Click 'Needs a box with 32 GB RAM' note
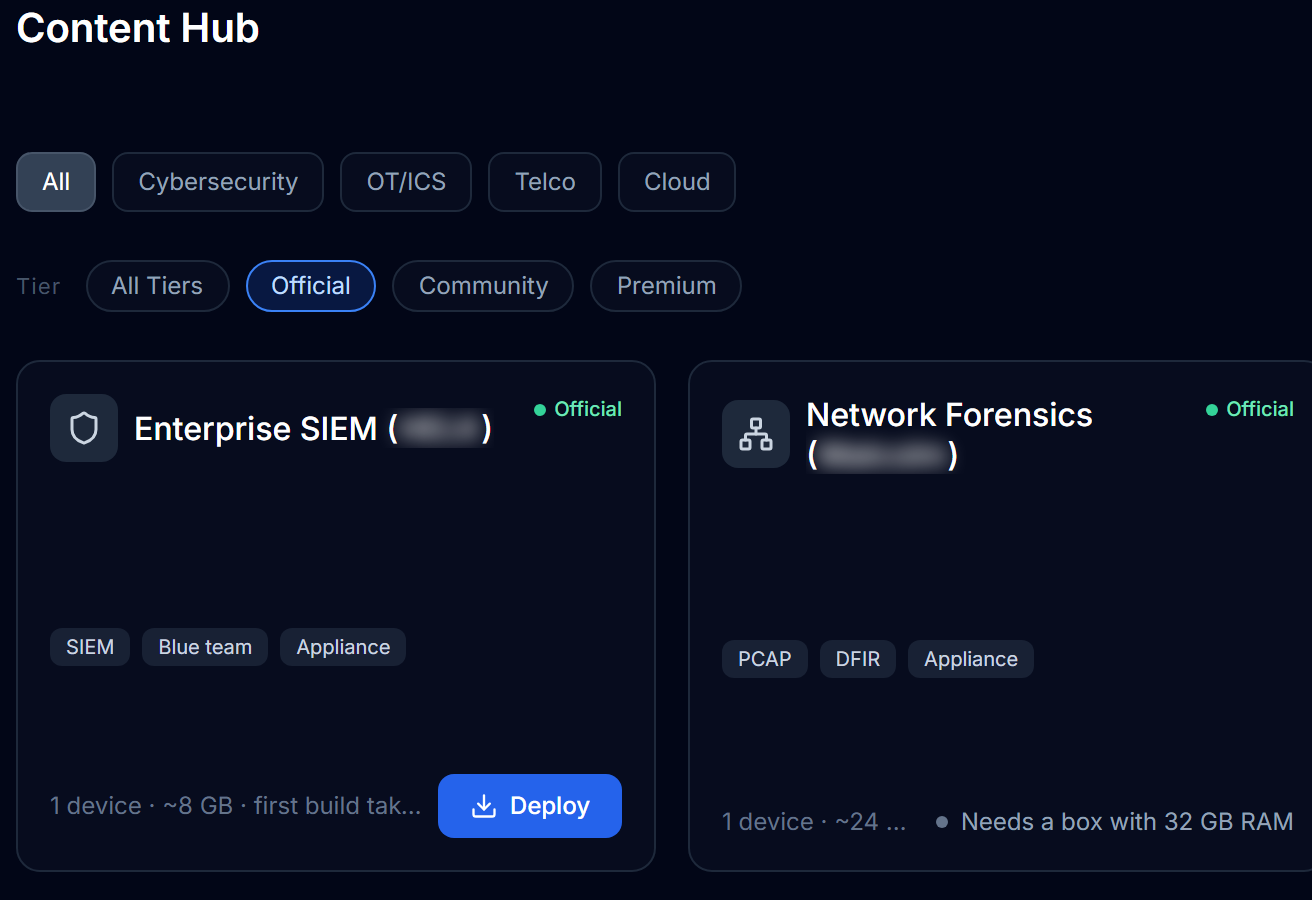Viewport: 1312px width, 900px height. coord(1127,822)
